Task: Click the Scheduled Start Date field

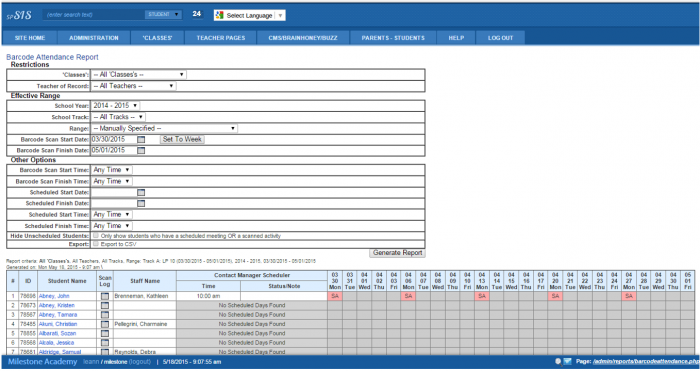Action: pyautogui.click(x=114, y=192)
